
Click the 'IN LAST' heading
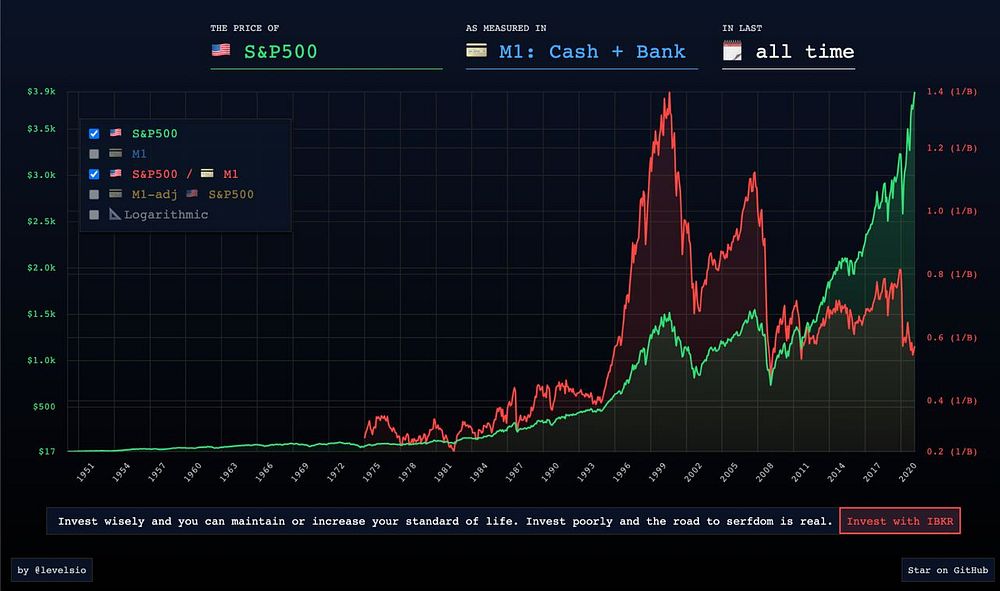(x=742, y=28)
